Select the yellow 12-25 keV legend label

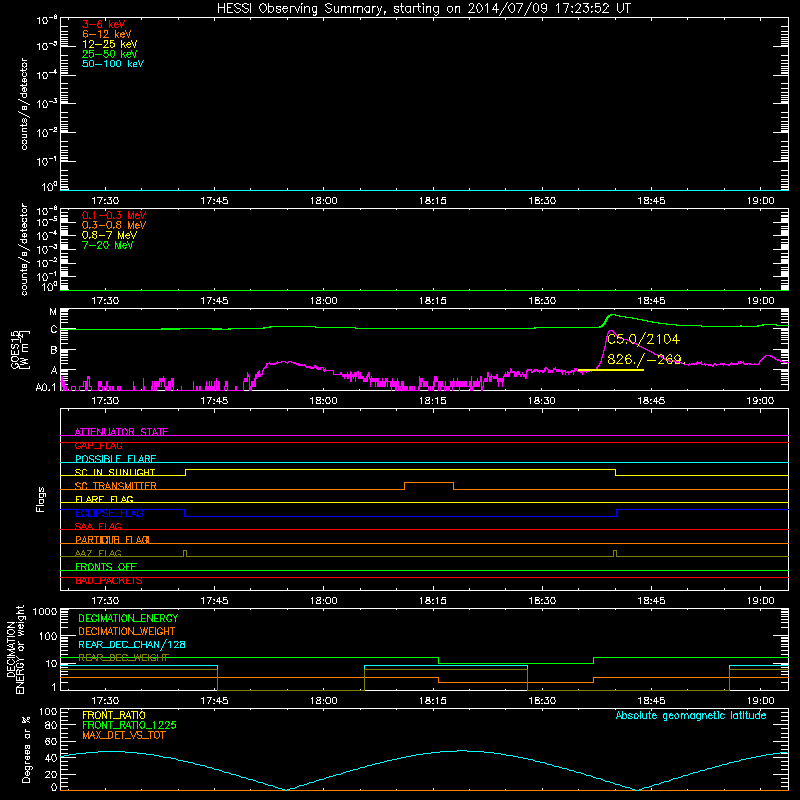110,44
